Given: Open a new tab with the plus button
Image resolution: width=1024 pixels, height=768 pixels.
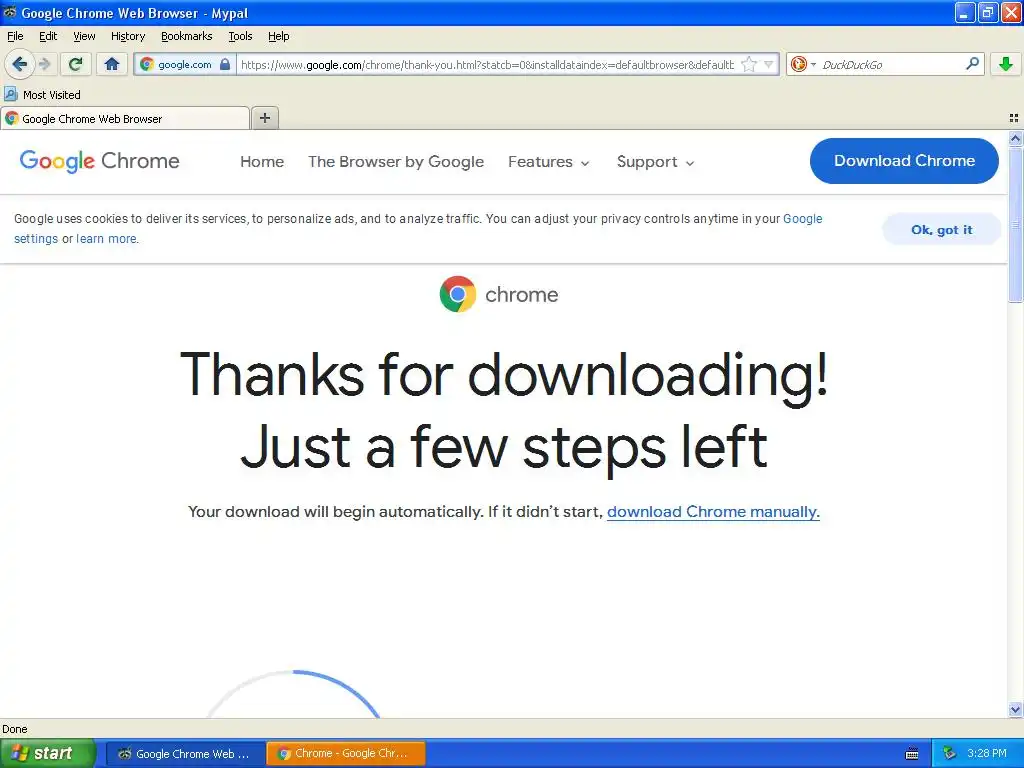Looking at the screenshot, I should point(264,118).
